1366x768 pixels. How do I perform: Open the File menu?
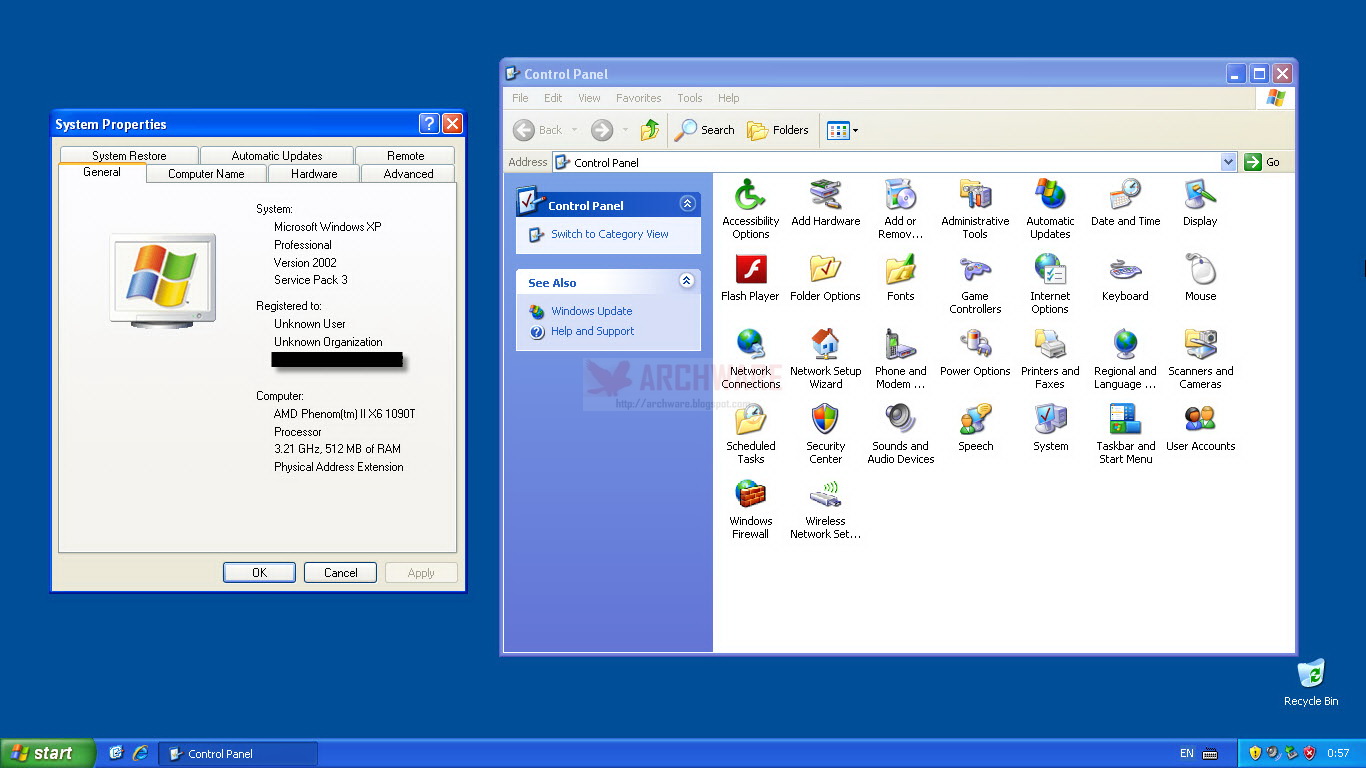520,98
